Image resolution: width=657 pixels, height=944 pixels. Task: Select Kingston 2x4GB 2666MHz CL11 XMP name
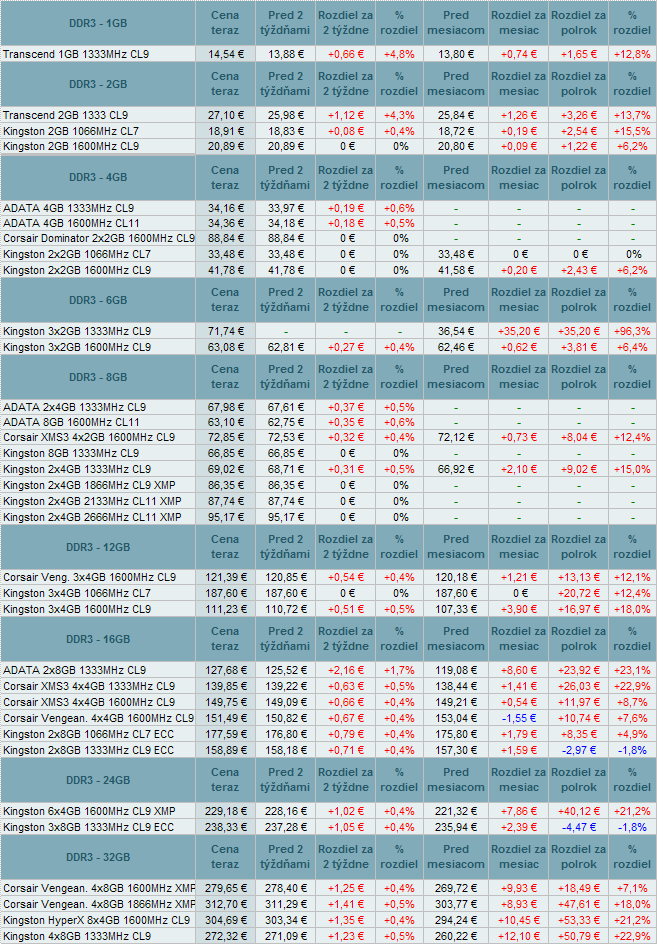pos(92,517)
